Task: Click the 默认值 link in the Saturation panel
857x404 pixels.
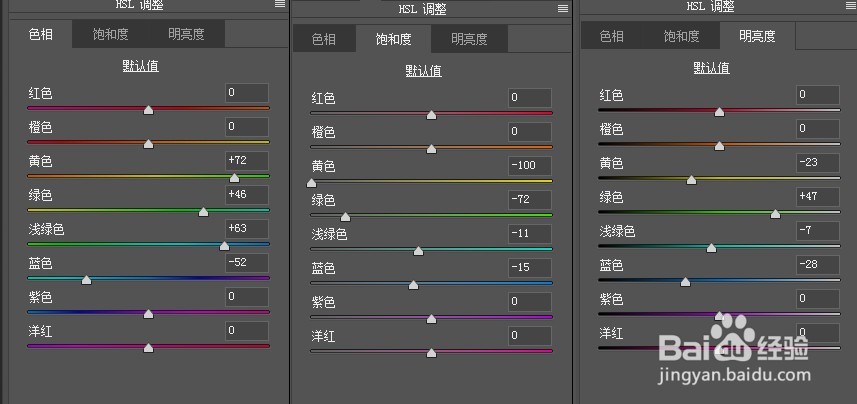Action: click(424, 71)
